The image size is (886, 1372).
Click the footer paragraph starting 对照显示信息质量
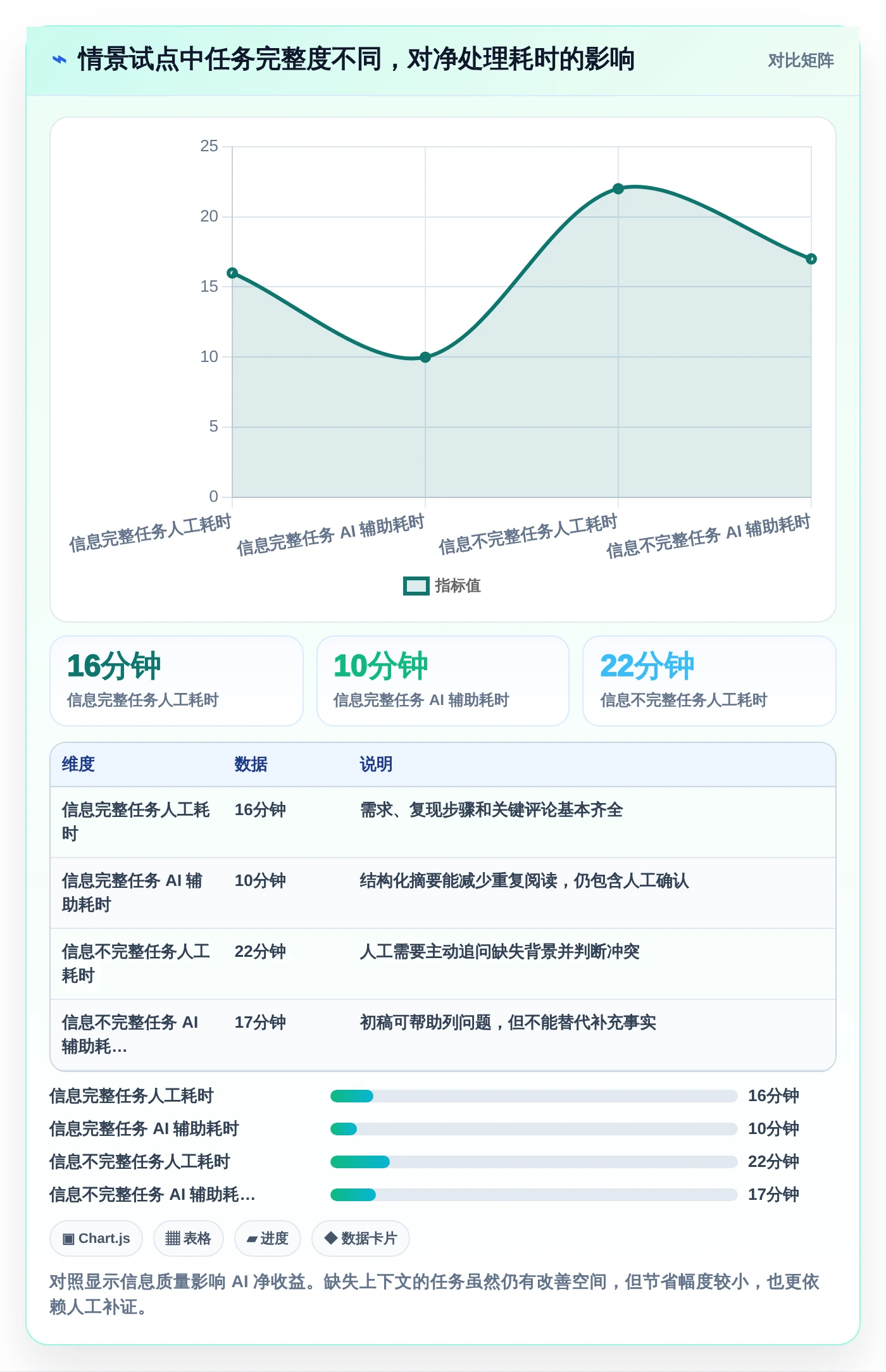point(434,1294)
